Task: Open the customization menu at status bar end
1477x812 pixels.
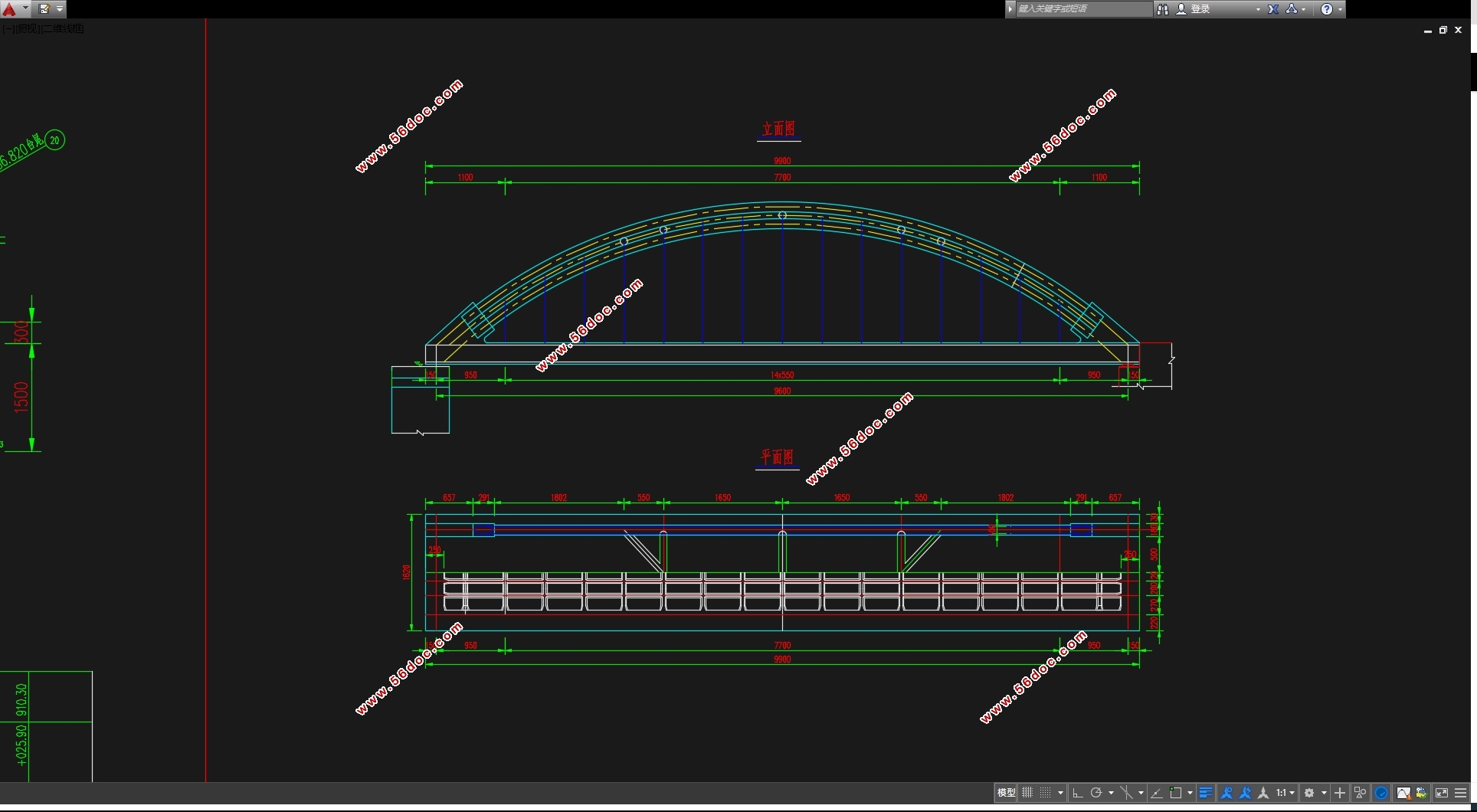Action: tap(1461, 793)
